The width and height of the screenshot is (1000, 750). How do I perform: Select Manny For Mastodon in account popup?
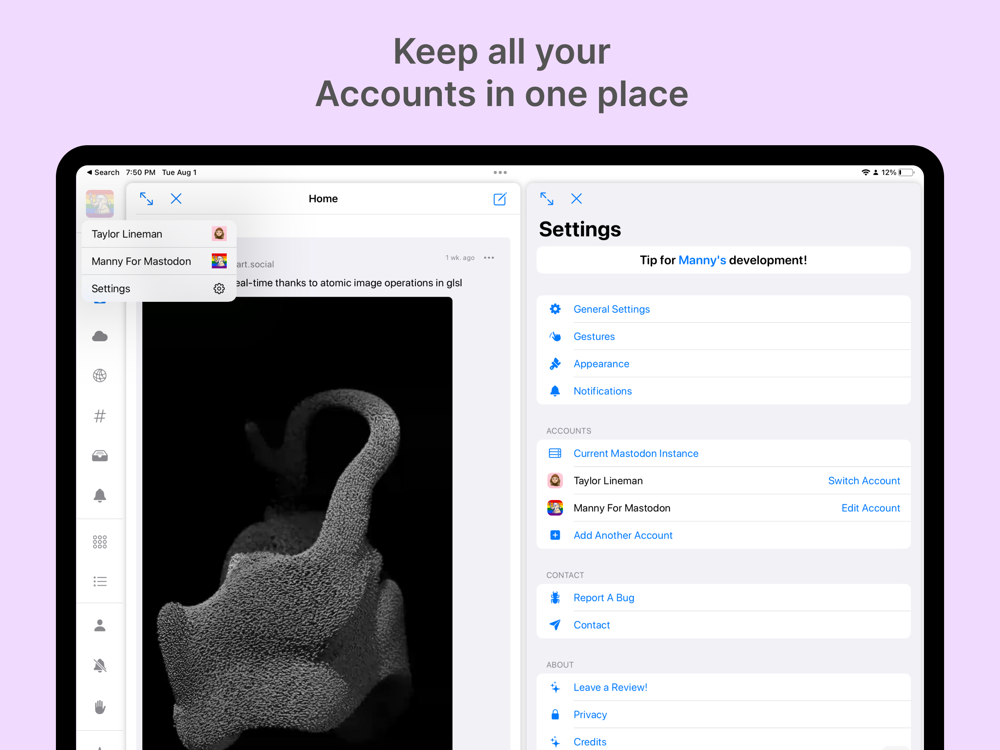pyautogui.click(x=159, y=261)
